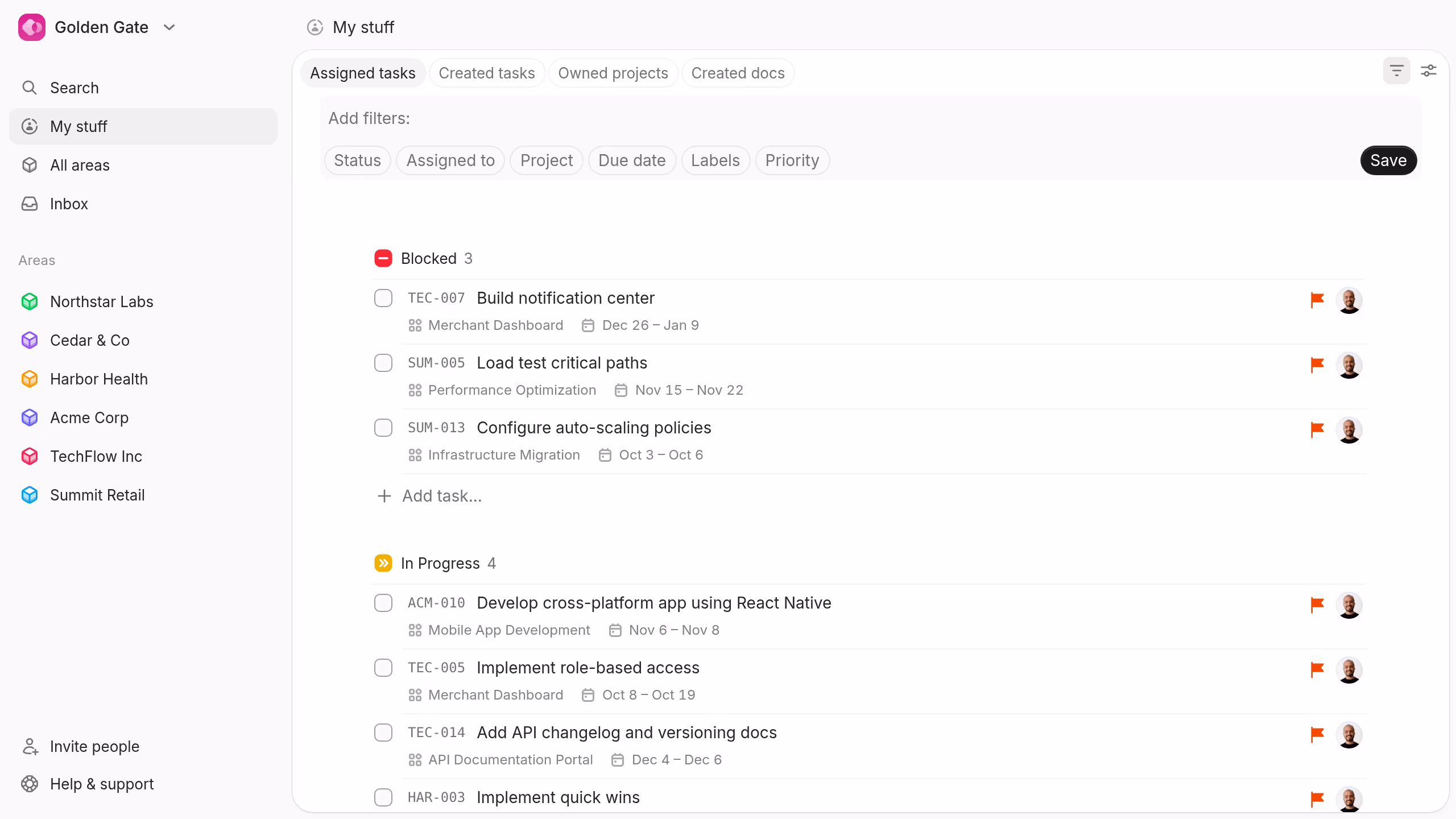Check off TEC-007 Build notification center
Image resolution: width=1456 pixels, height=819 pixels.
pyautogui.click(x=383, y=298)
